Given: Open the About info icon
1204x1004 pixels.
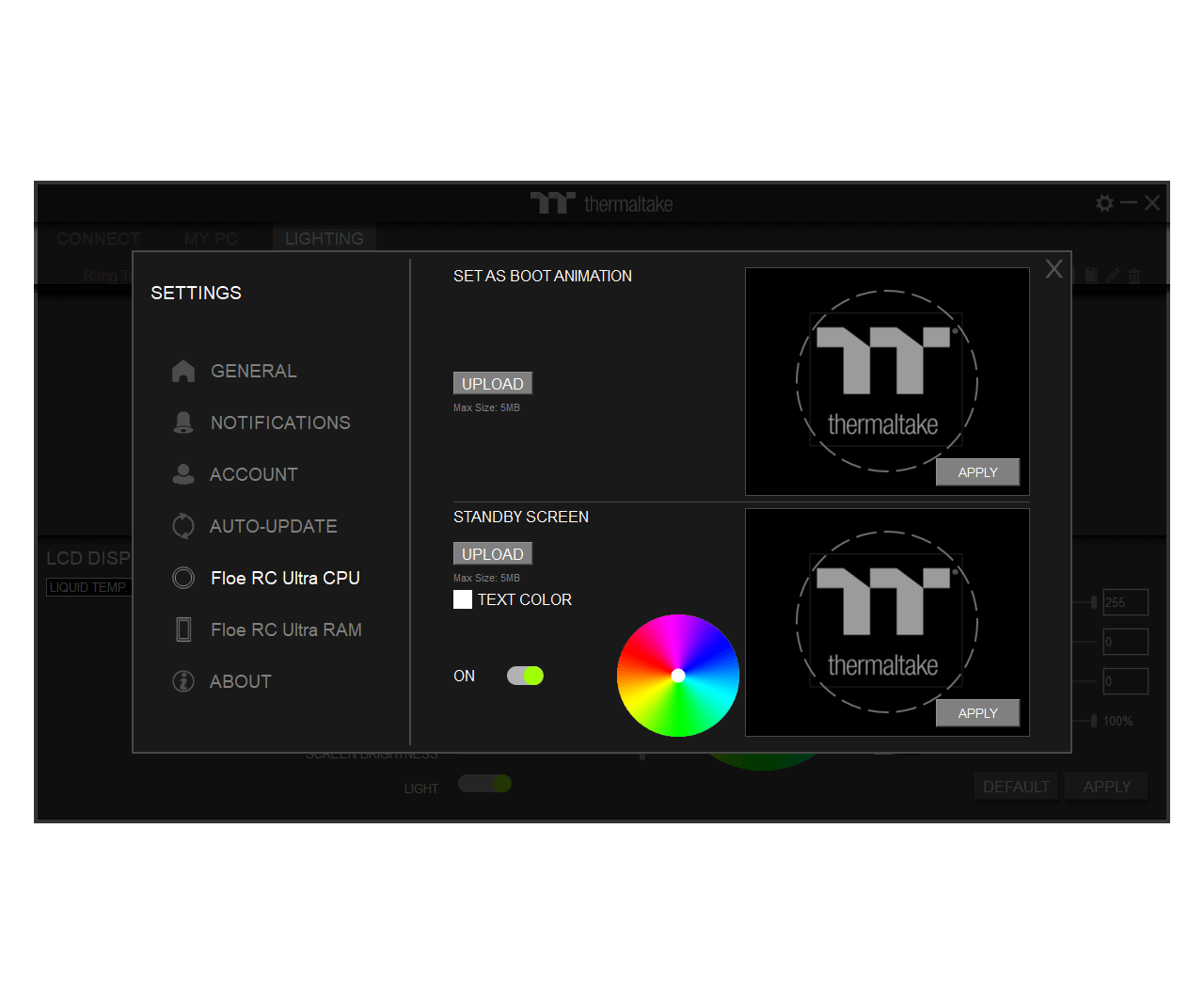Looking at the screenshot, I should coord(183,681).
